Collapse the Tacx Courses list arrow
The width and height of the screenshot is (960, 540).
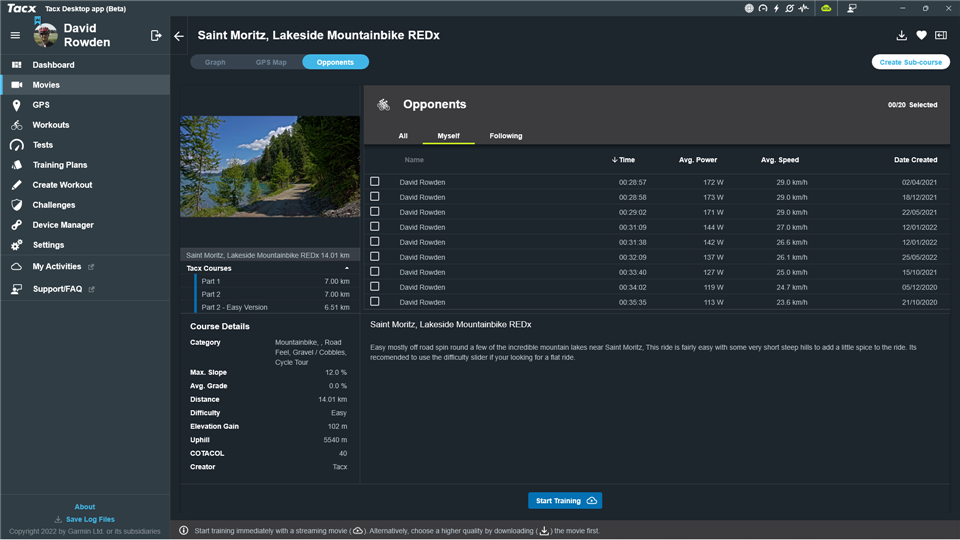(x=347, y=268)
